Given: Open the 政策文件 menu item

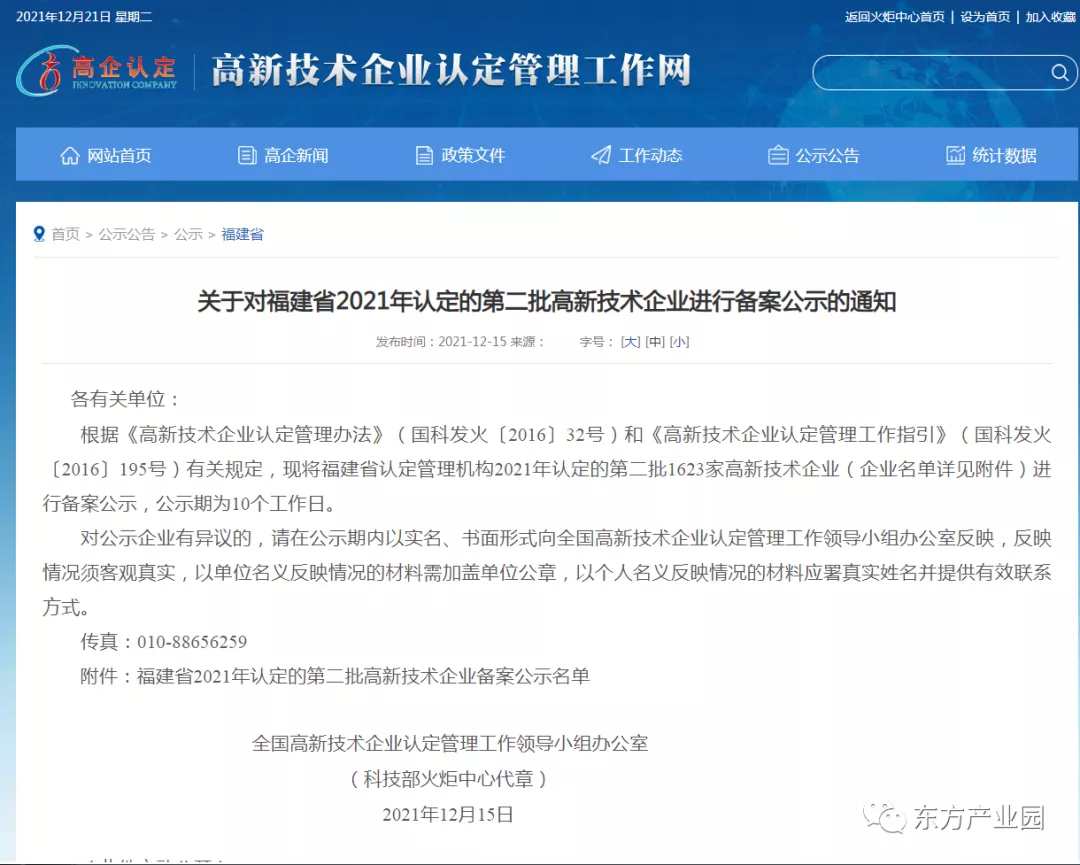Looking at the screenshot, I should pyautogui.click(x=473, y=155).
